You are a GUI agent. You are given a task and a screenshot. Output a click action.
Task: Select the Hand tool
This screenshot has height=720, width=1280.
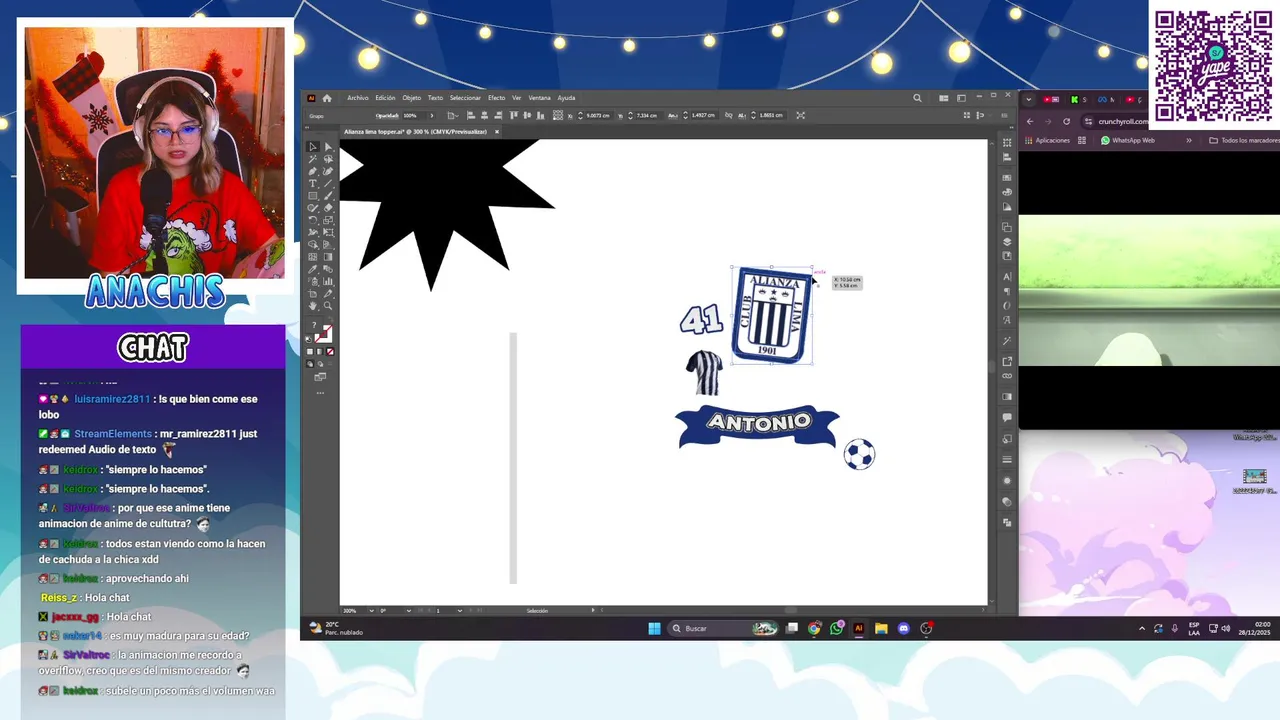313,305
